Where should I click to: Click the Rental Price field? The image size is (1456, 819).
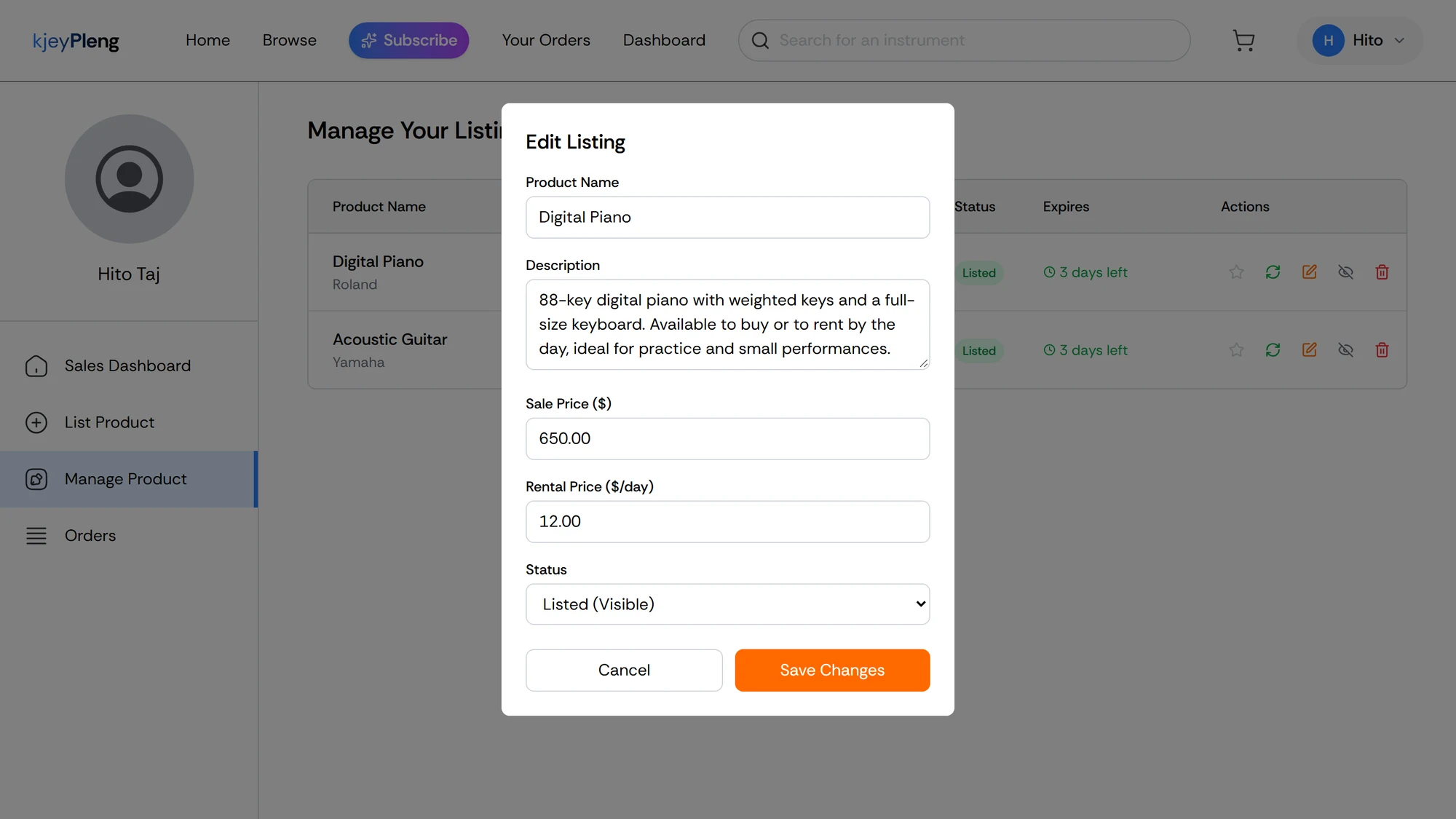click(x=727, y=521)
